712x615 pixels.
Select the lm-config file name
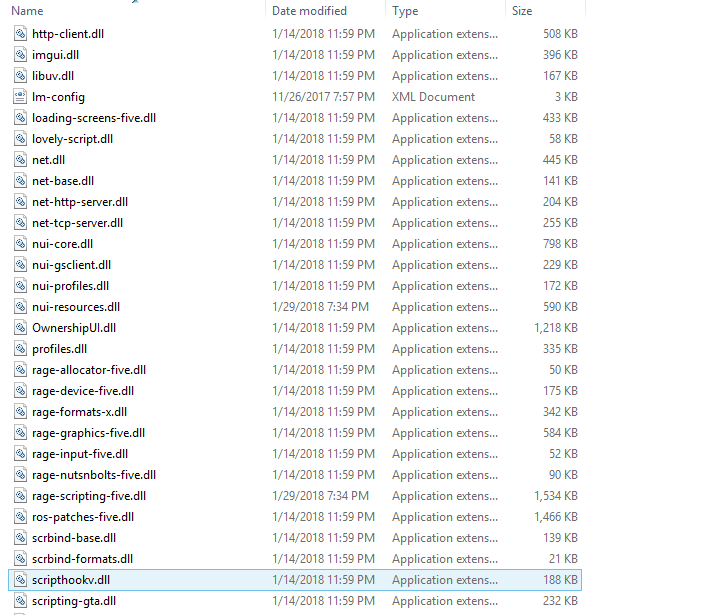pos(58,97)
